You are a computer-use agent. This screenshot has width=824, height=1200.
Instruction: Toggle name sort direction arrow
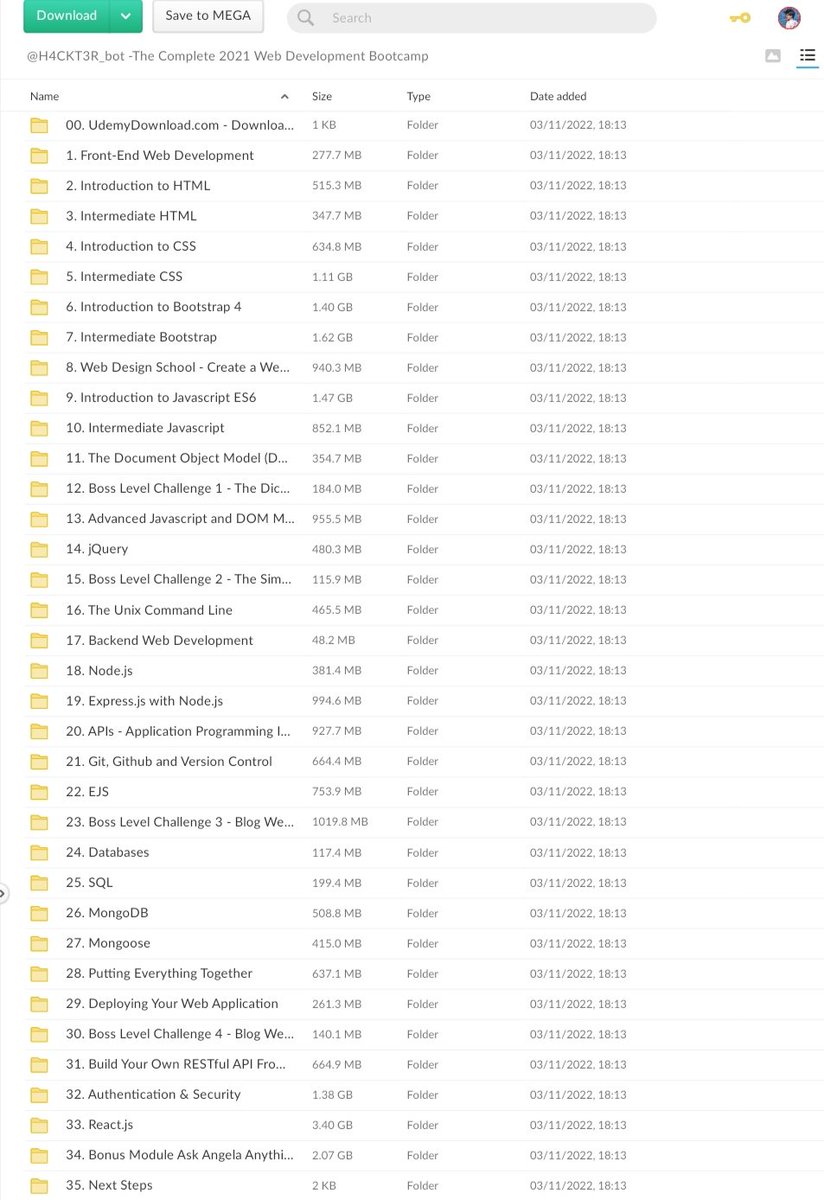(x=285, y=97)
